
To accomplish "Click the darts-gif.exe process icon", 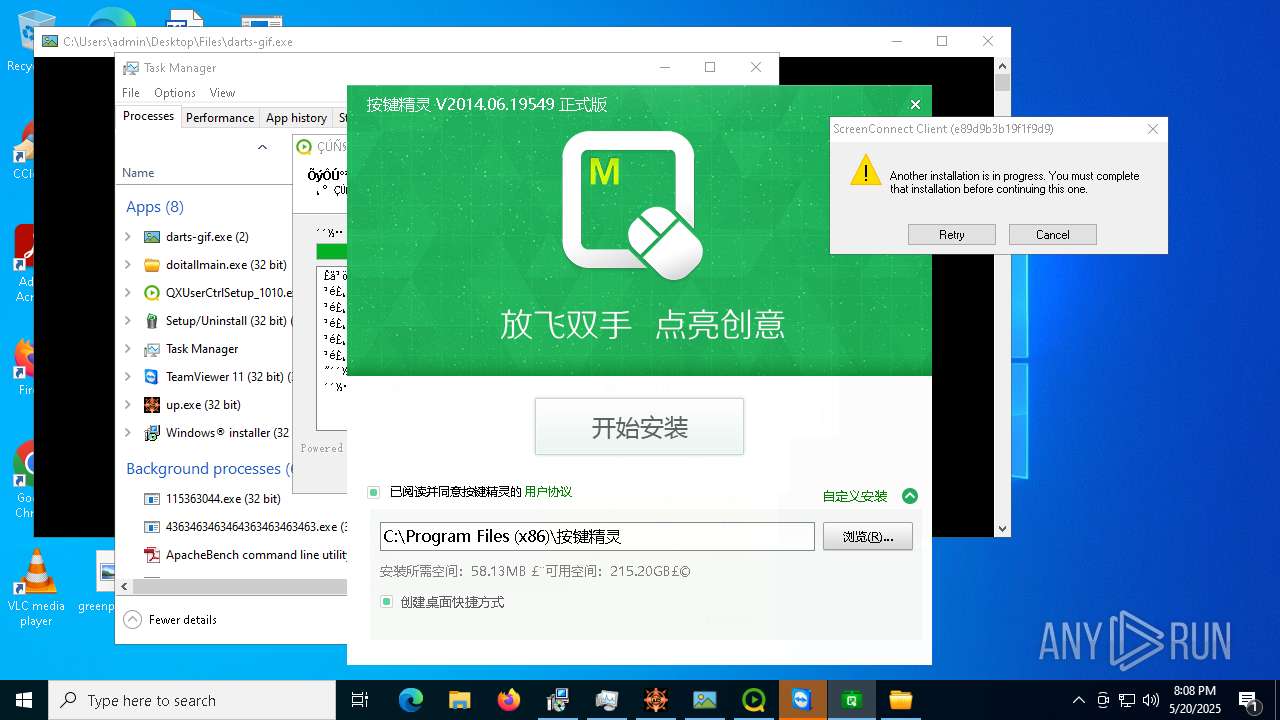I will (152, 237).
